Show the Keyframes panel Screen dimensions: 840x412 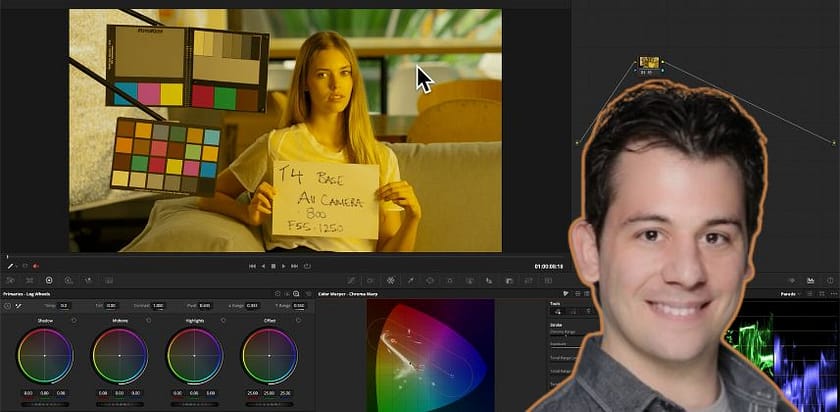[x=791, y=280]
